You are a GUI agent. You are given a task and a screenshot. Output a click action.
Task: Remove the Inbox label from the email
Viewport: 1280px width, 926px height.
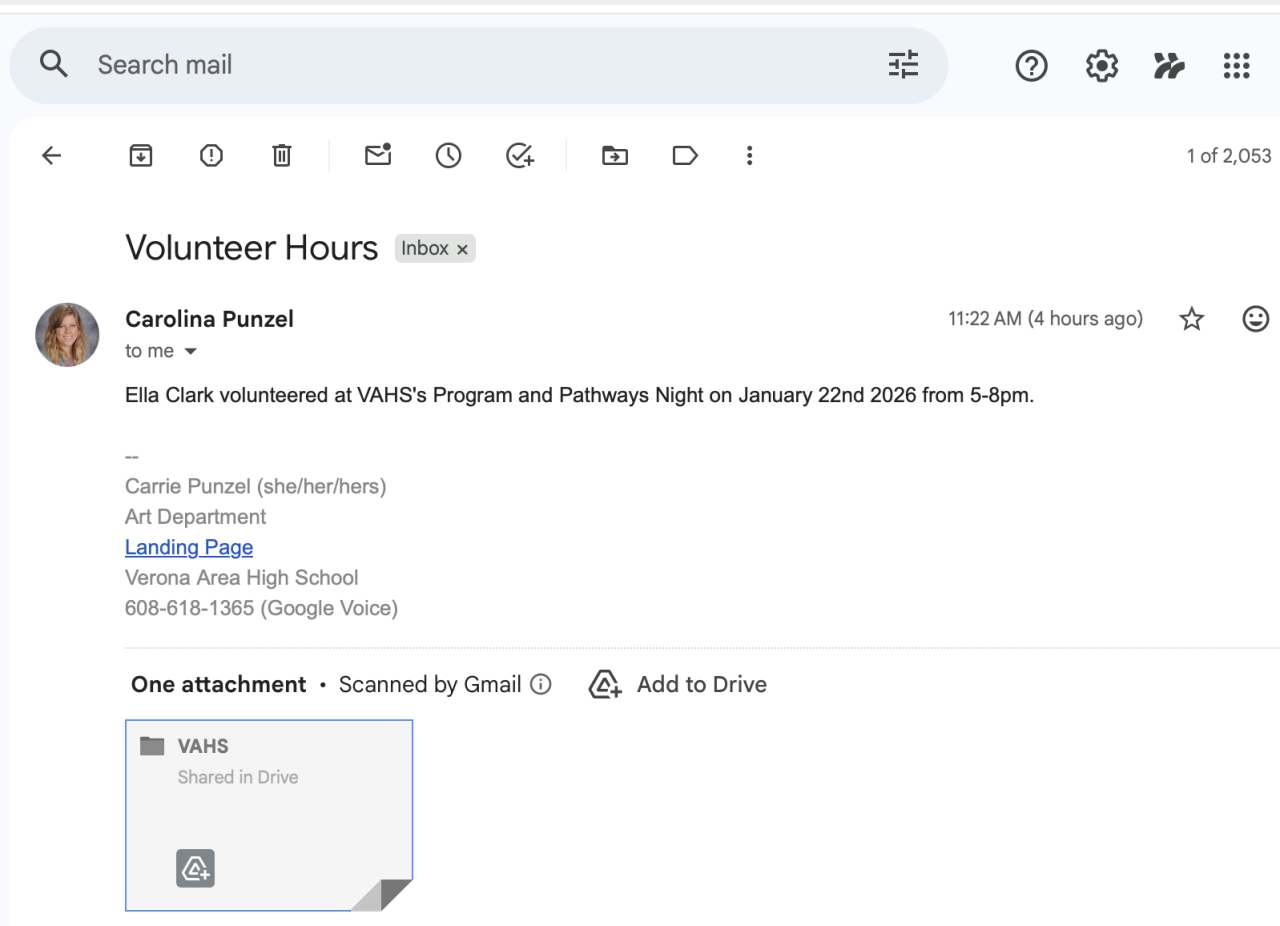tap(462, 250)
